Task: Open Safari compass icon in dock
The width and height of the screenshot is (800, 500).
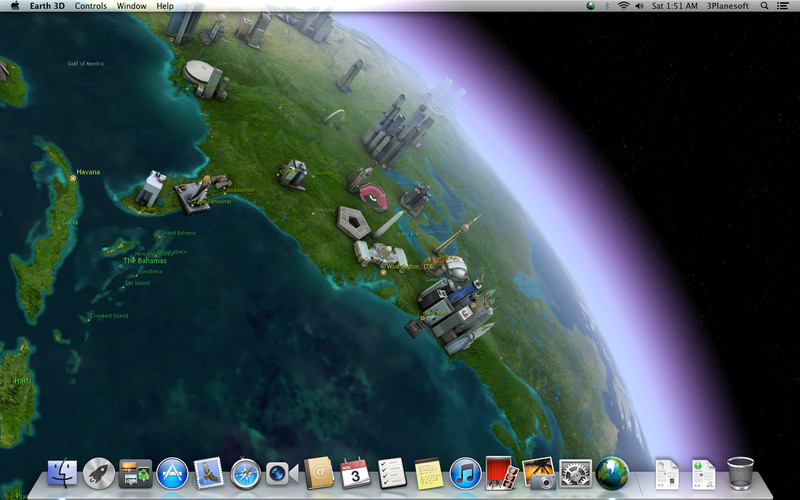Action: [x=245, y=473]
